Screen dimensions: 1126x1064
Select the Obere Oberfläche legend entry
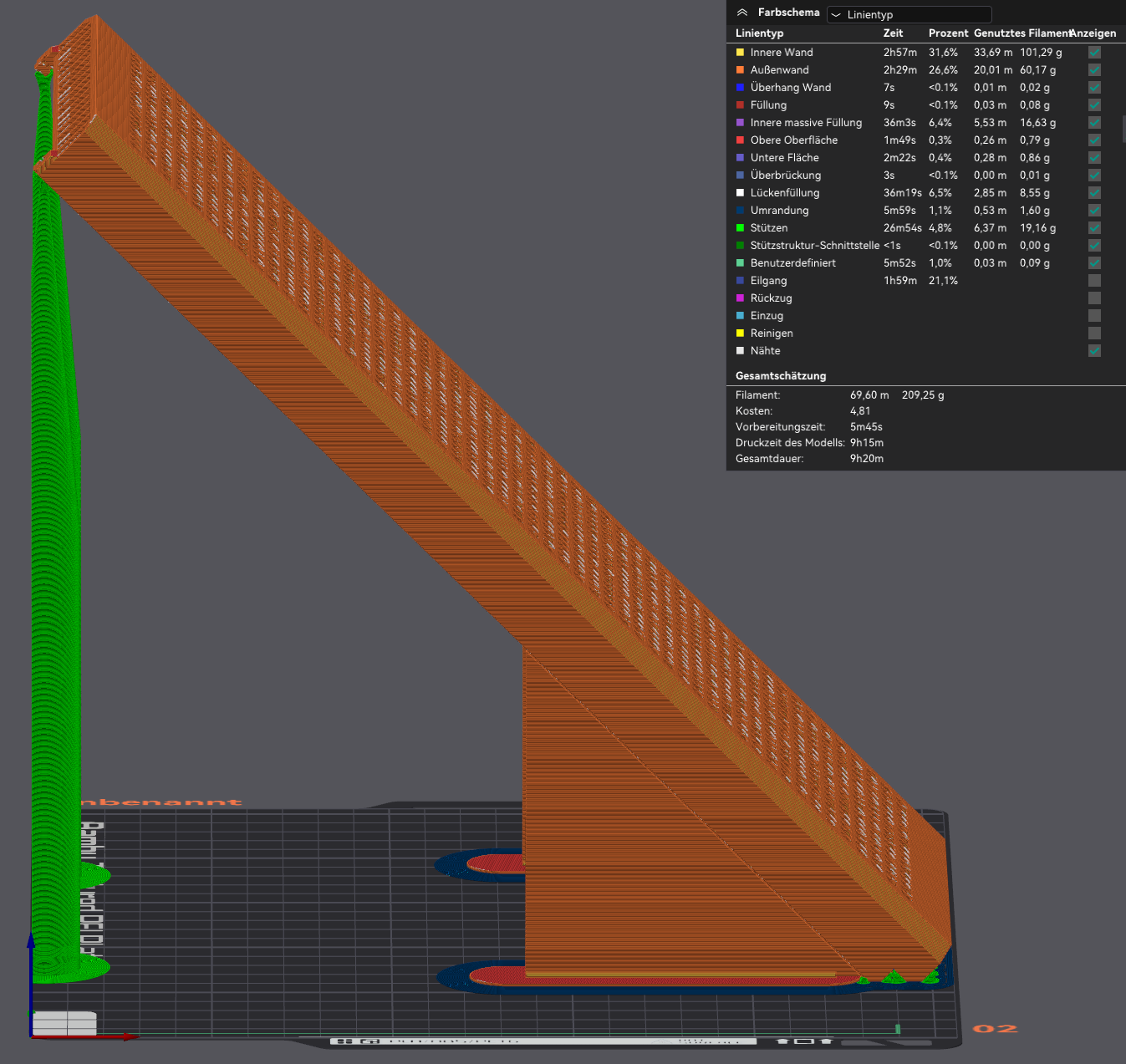tap(793, 140)
